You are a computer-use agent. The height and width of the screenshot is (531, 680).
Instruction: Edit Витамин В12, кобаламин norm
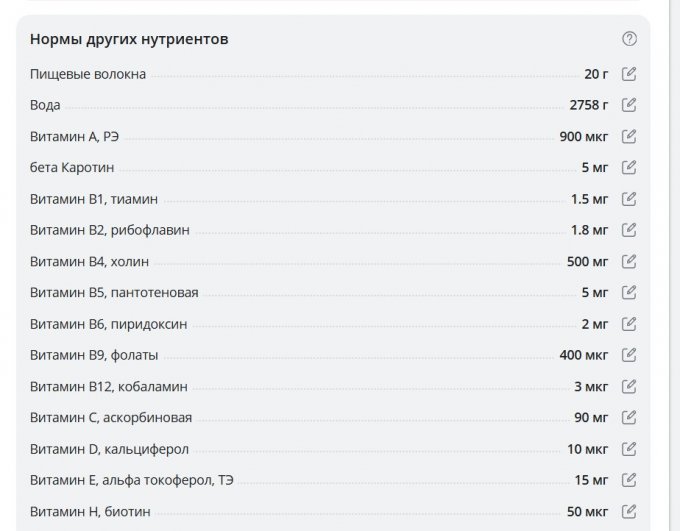click(x=629, y=386)
